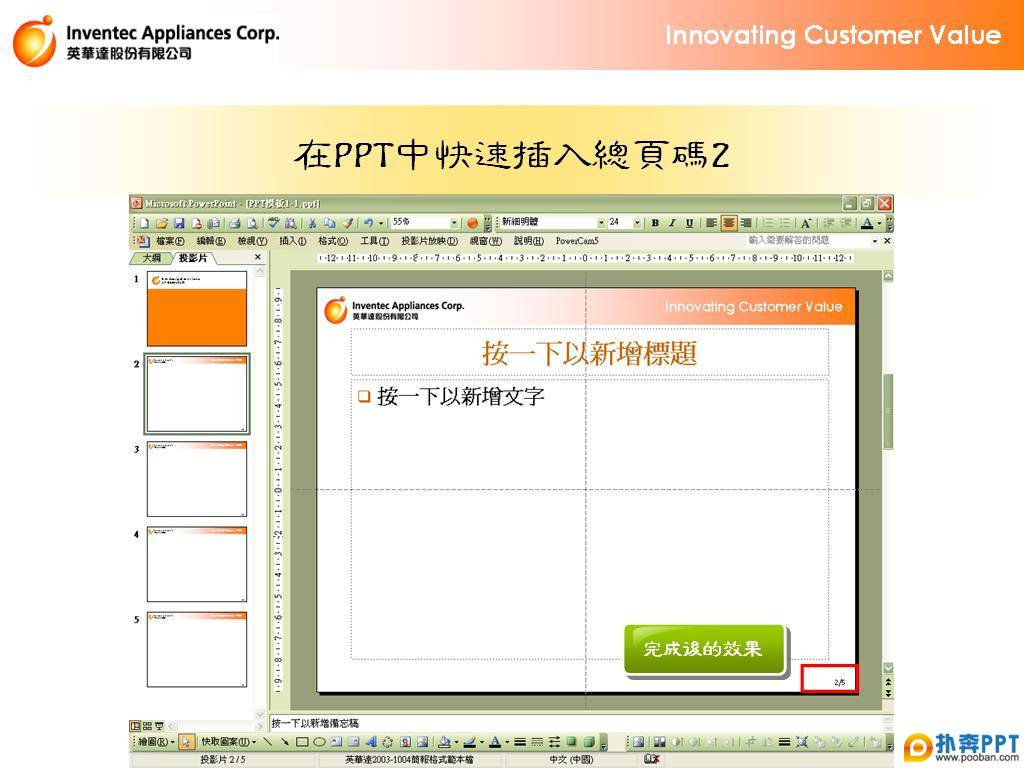This screenshot has width=1024, height=768.
Task: Open the 插入(I) Insert menu
Action: tap(292, 241)
